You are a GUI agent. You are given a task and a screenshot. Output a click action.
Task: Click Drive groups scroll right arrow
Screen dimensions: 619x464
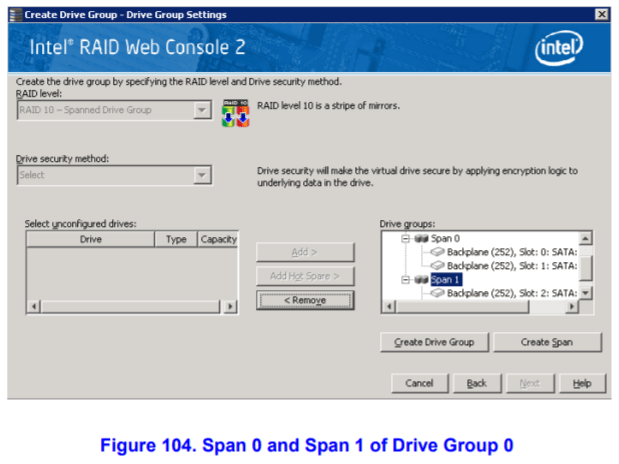[572, 306]
